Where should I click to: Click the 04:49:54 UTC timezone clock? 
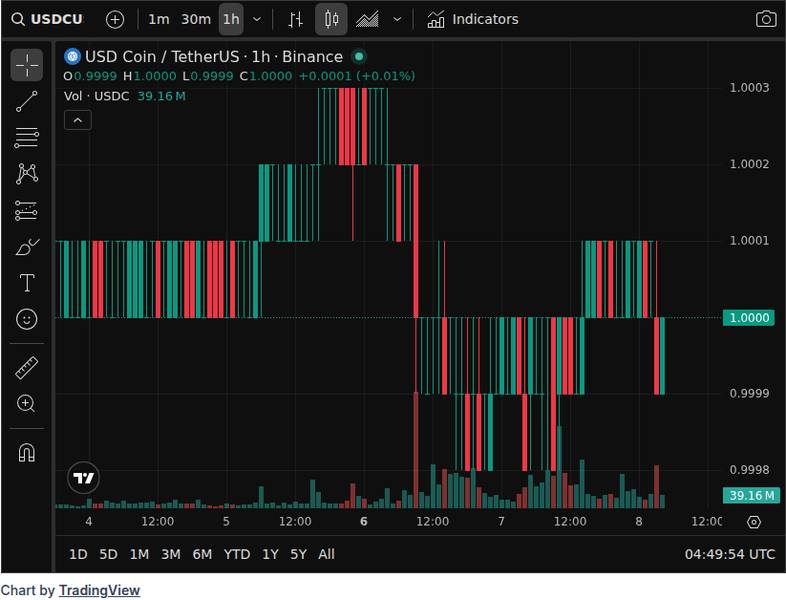point(729,554)
